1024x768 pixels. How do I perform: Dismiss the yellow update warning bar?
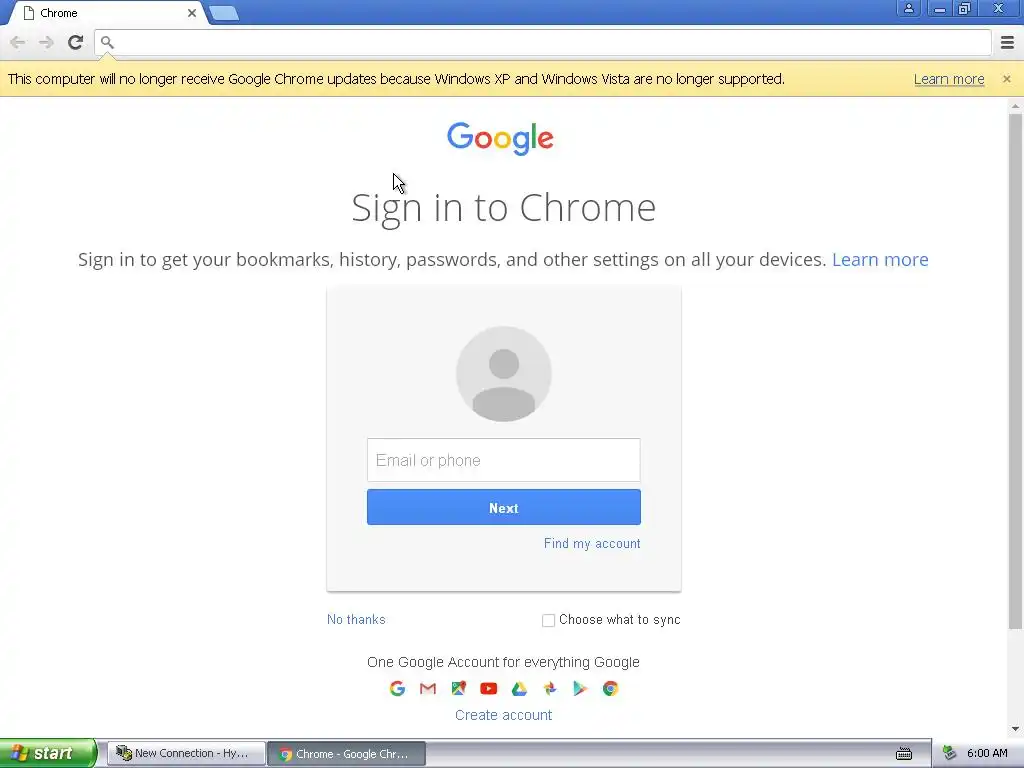point(1006,79)
